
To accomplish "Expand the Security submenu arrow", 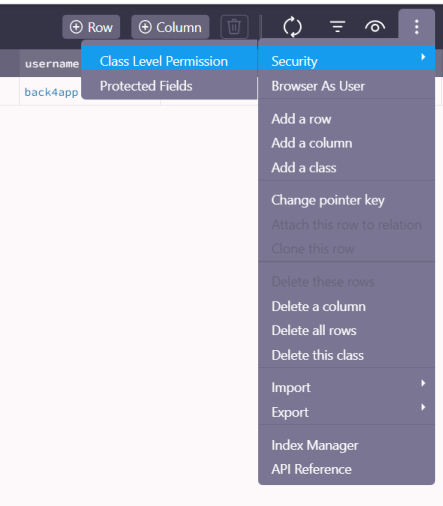I will (423, 57).
